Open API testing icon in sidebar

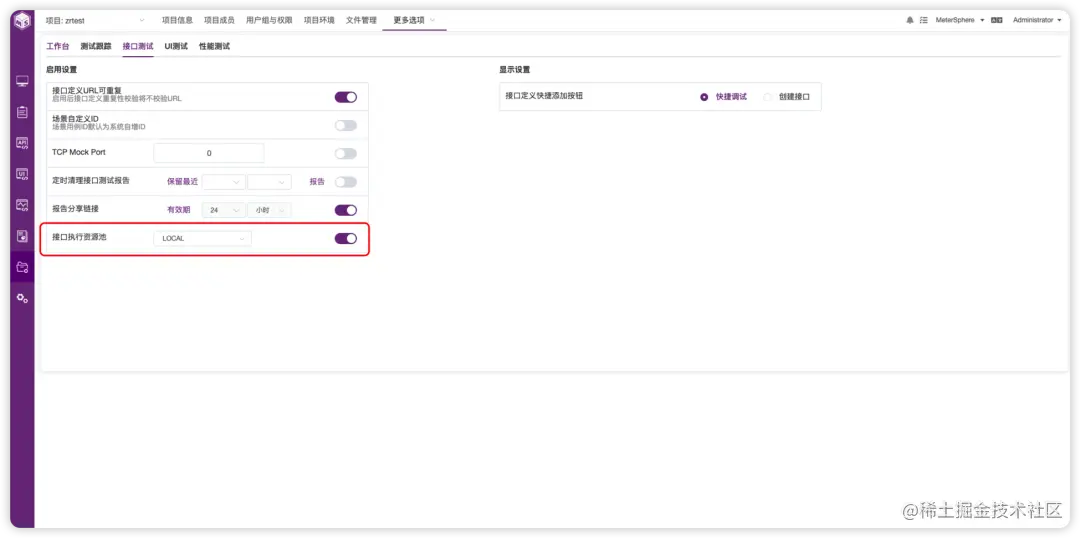click(22, 143)
